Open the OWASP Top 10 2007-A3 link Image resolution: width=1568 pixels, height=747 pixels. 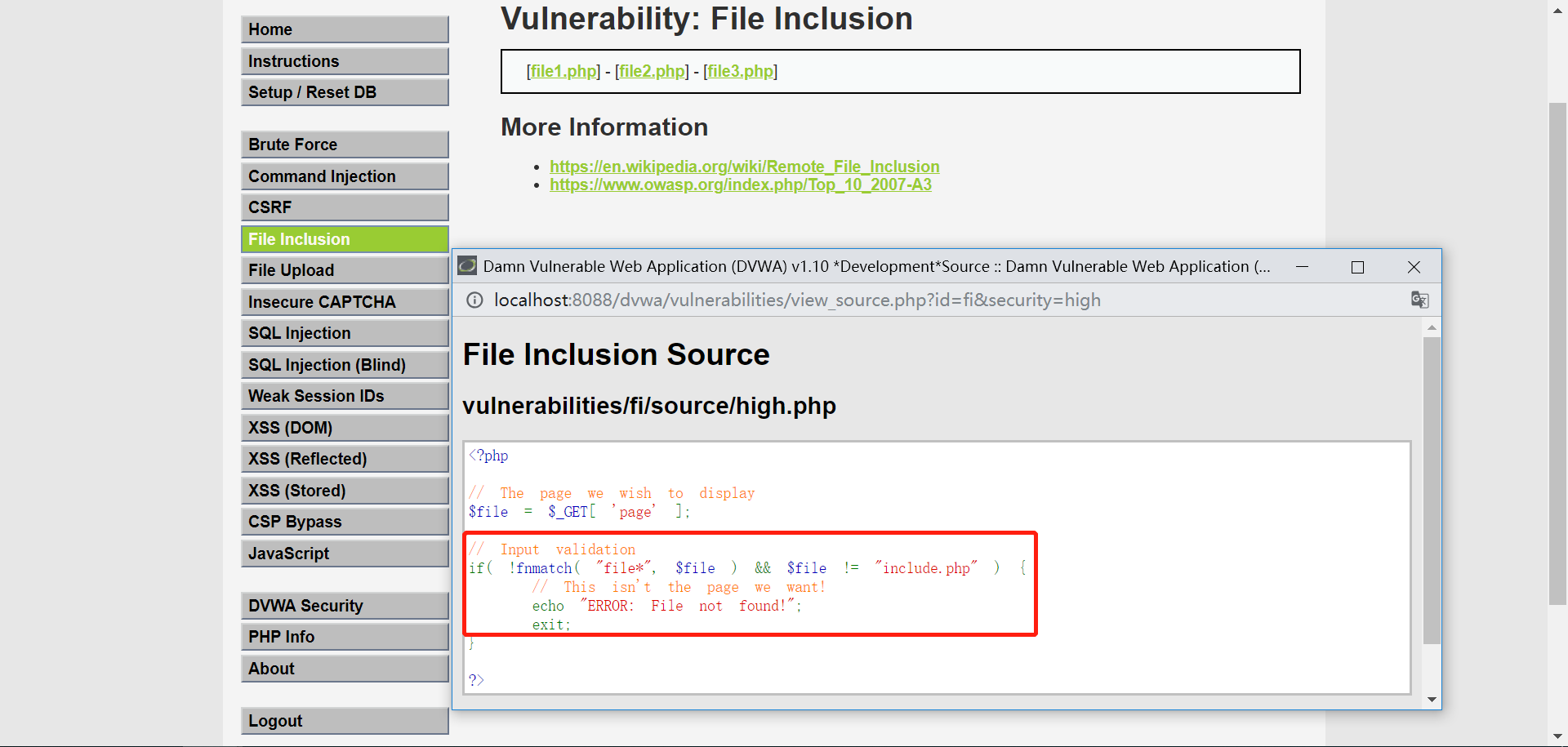point(741,185)
